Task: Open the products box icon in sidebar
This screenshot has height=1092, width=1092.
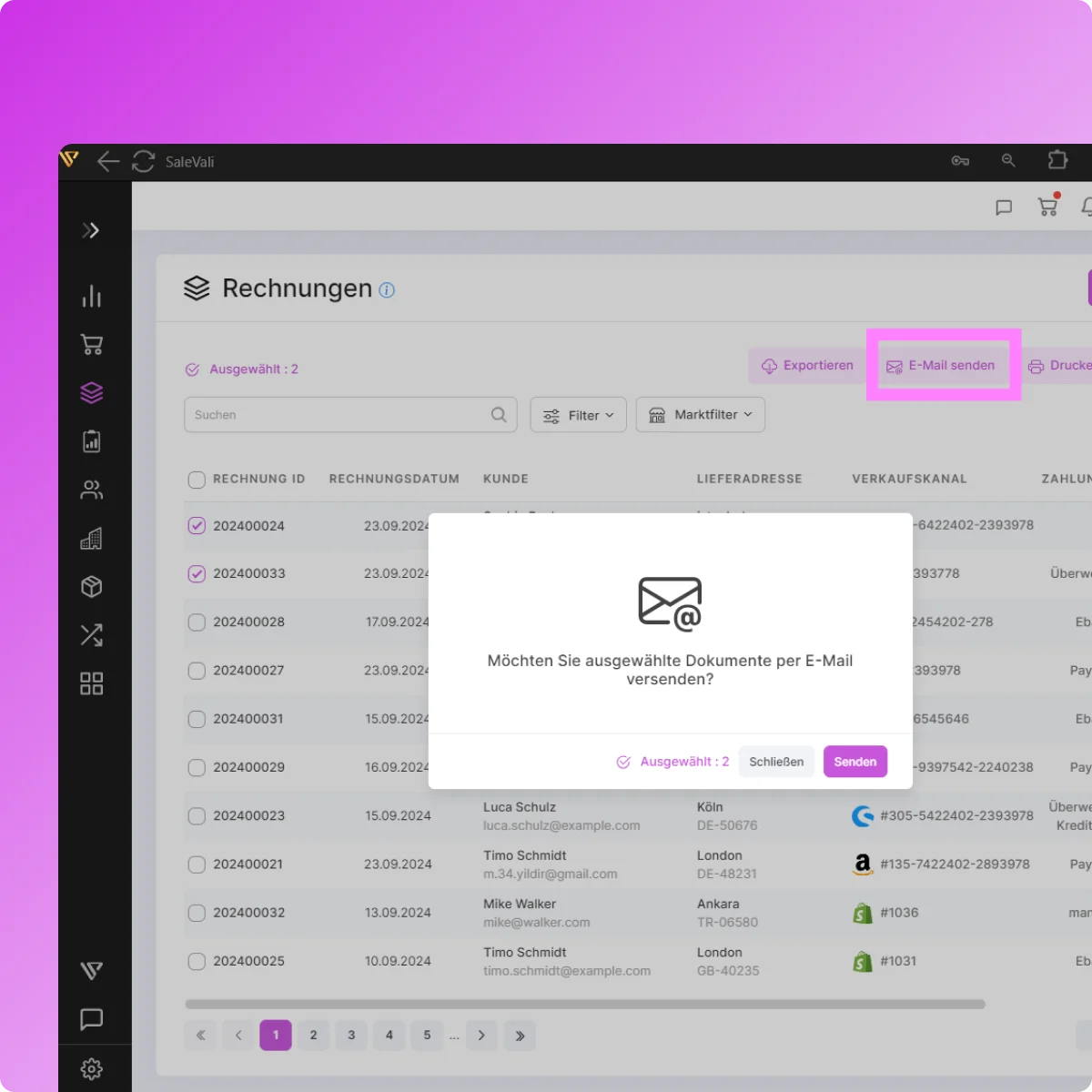Action: pyautogui.click(x=91, y=587)
